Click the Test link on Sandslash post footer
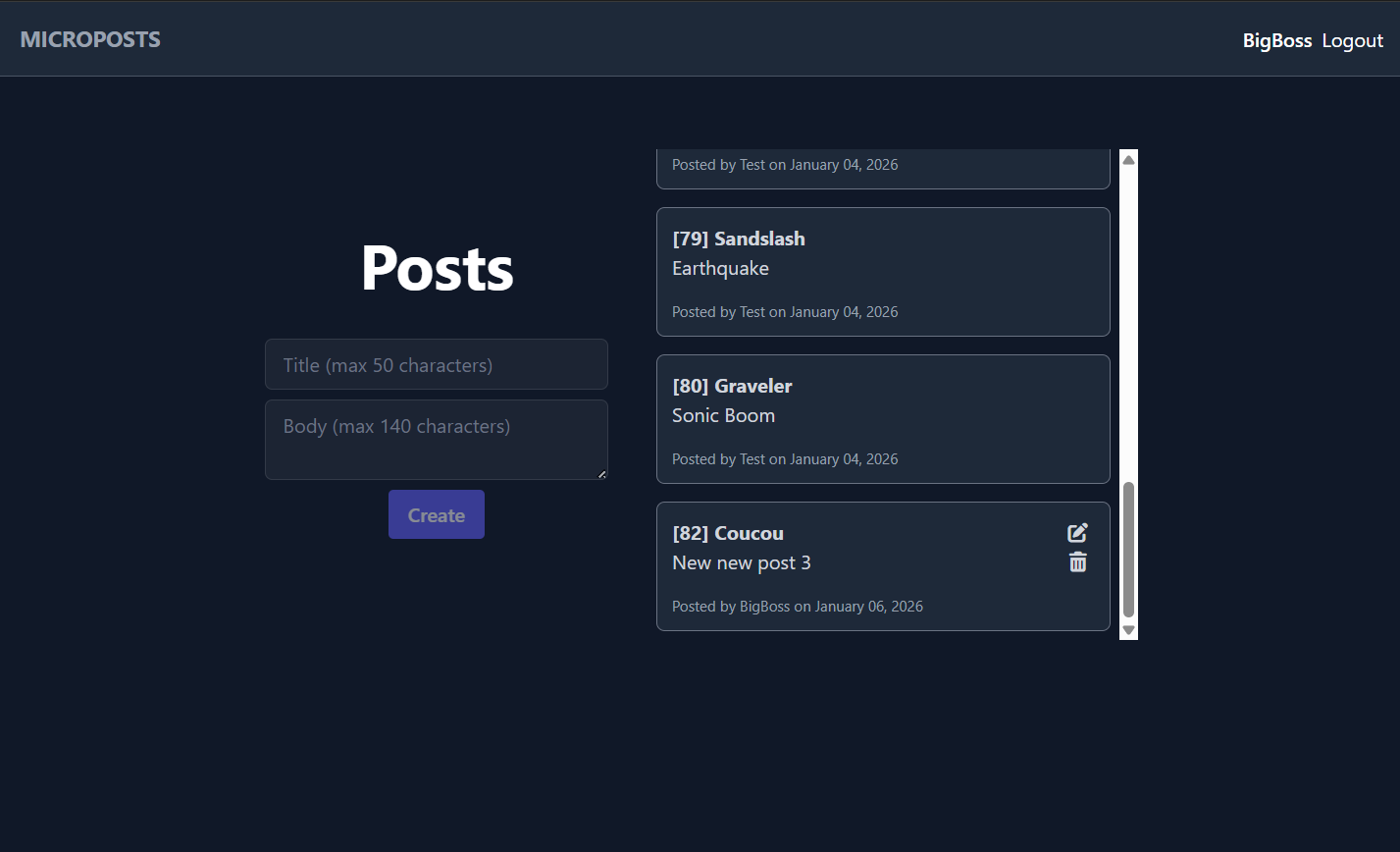 click(x=752, y=311)
